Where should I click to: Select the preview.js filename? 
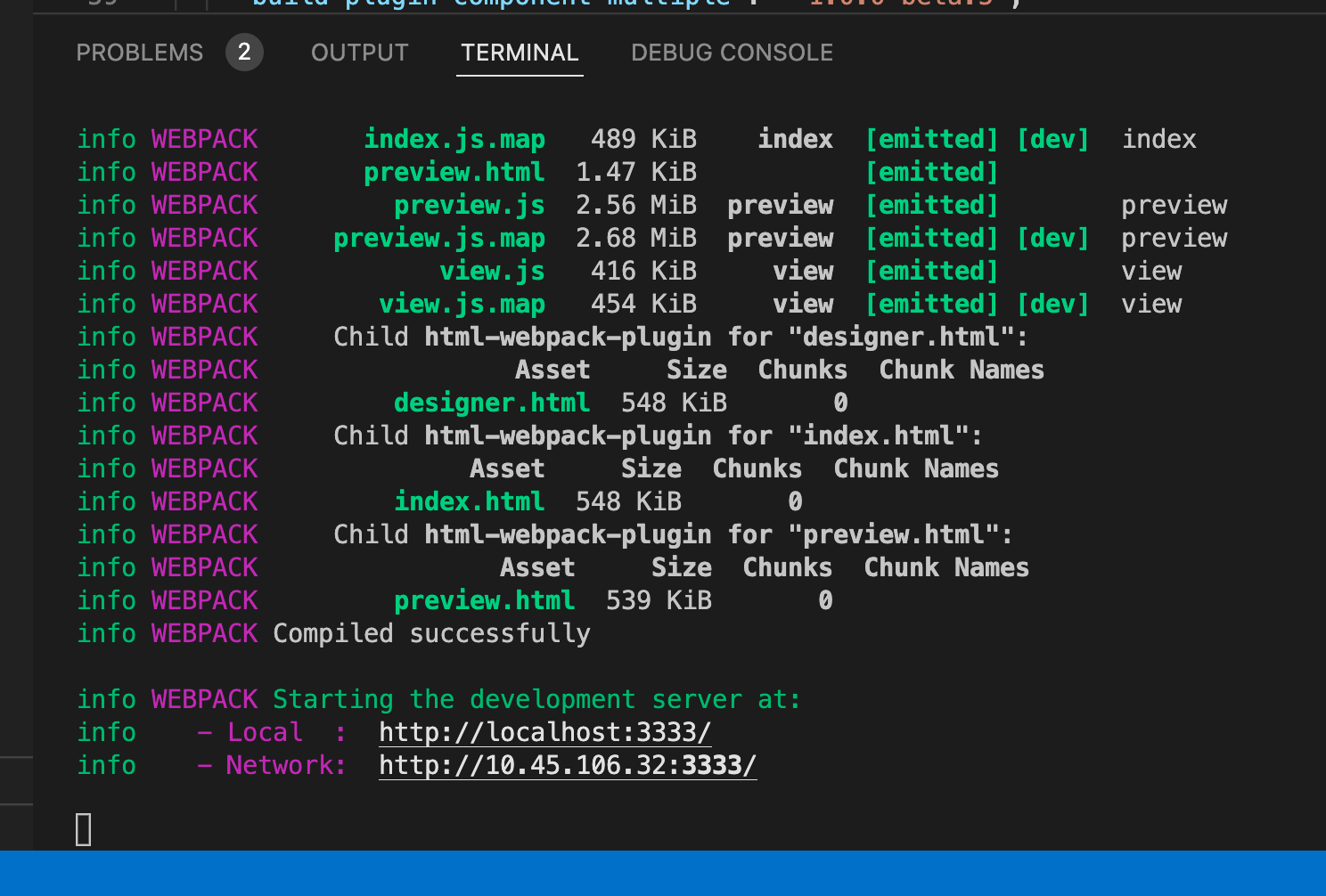click(470, 204)
